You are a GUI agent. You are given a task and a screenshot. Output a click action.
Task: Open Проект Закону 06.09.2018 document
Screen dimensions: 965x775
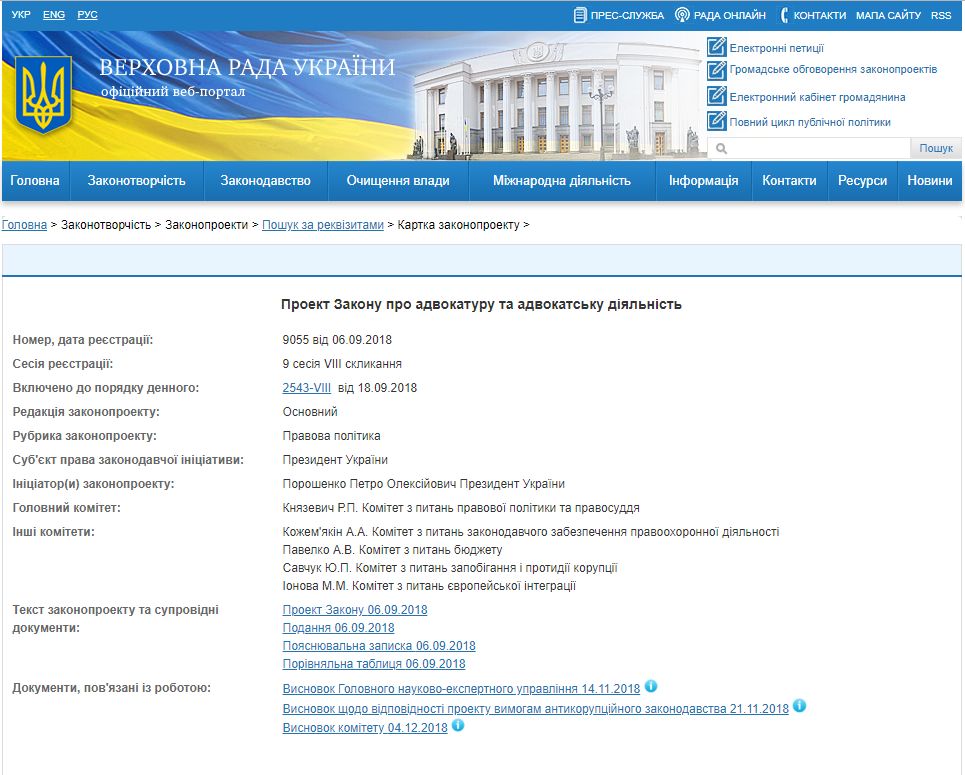click(355, 610)
